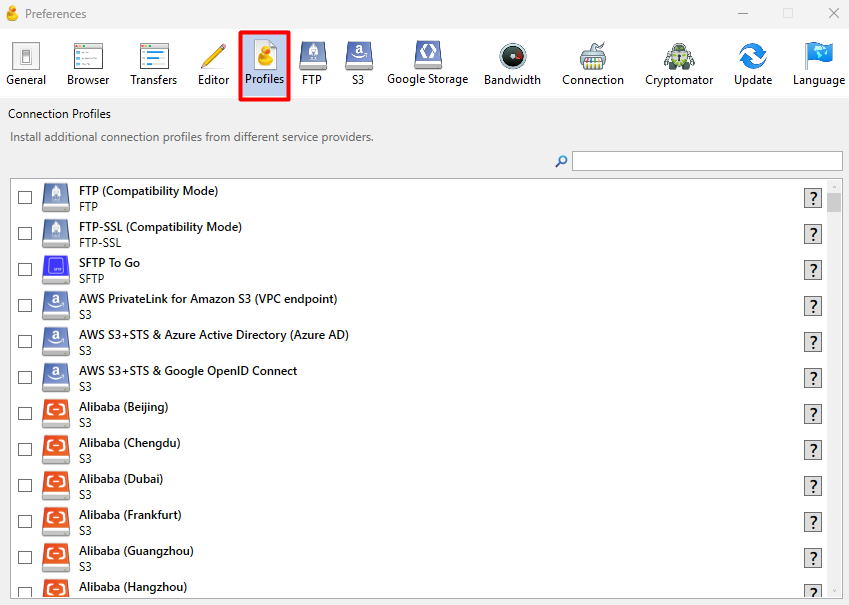Open the Browser preferences pane
The height and width of the screenshot is (605, 849).
coord(88,64)
